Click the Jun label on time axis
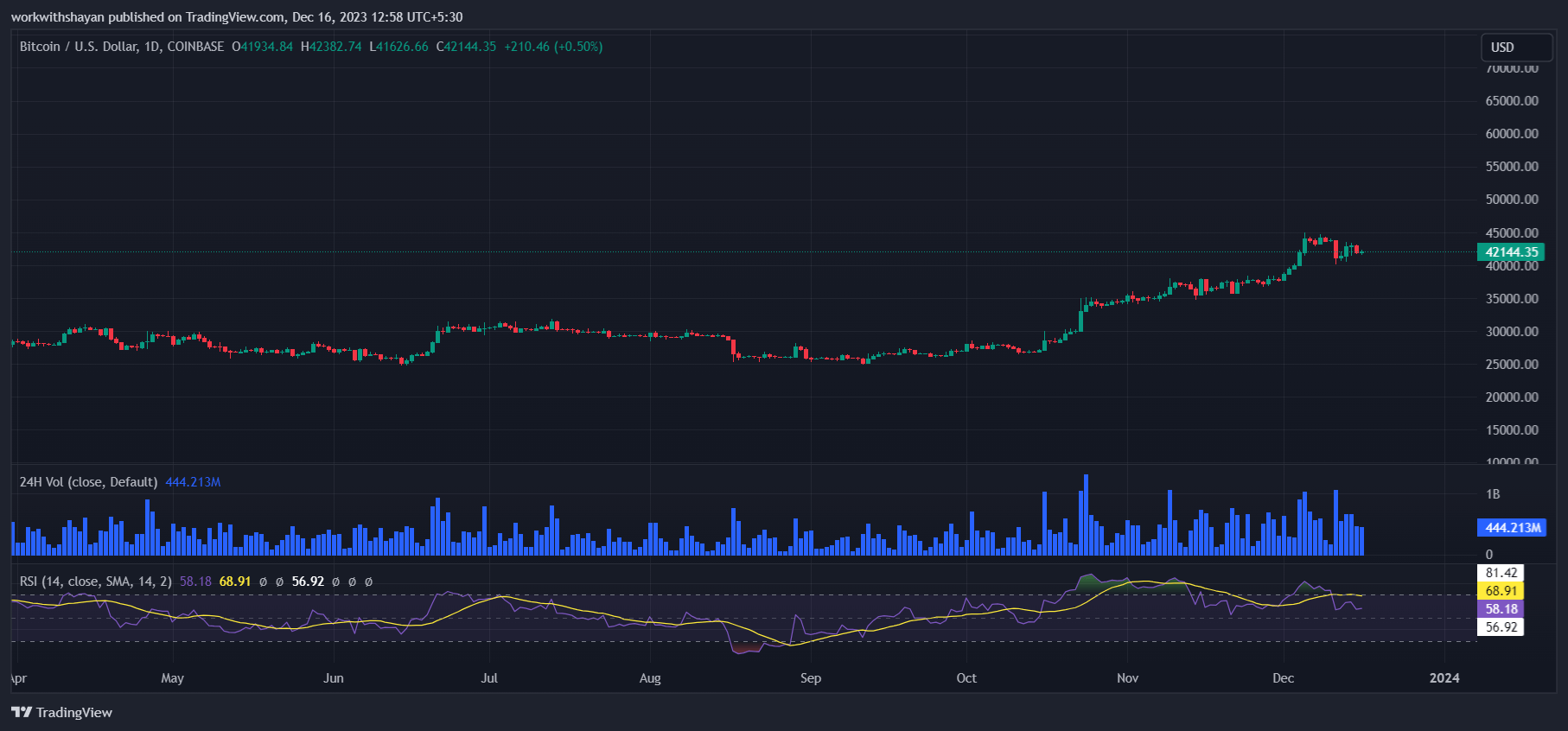The width and height of the screenshot is (1568, 731). pos(334,678)
